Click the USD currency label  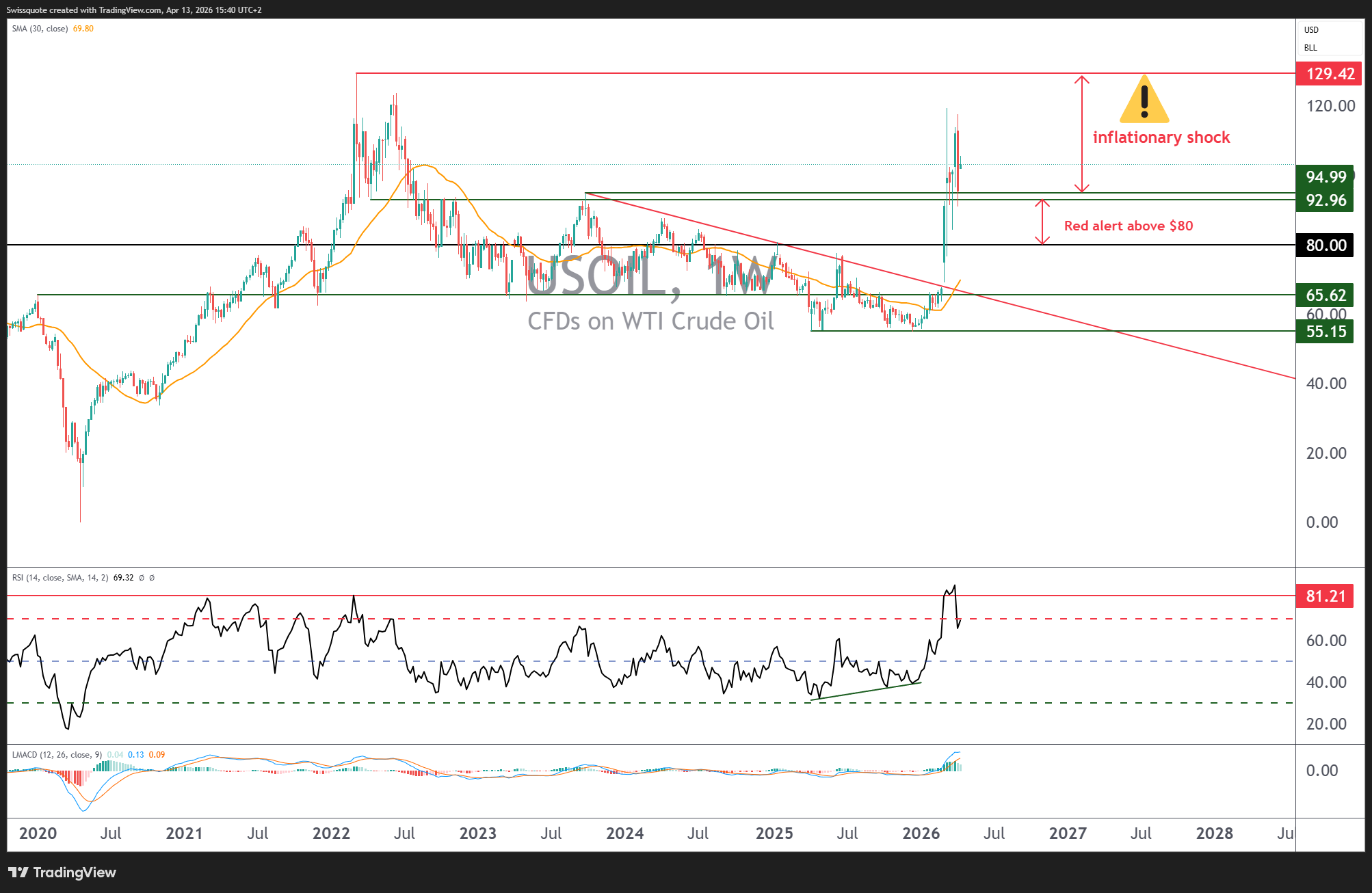tap(1311, 30)
